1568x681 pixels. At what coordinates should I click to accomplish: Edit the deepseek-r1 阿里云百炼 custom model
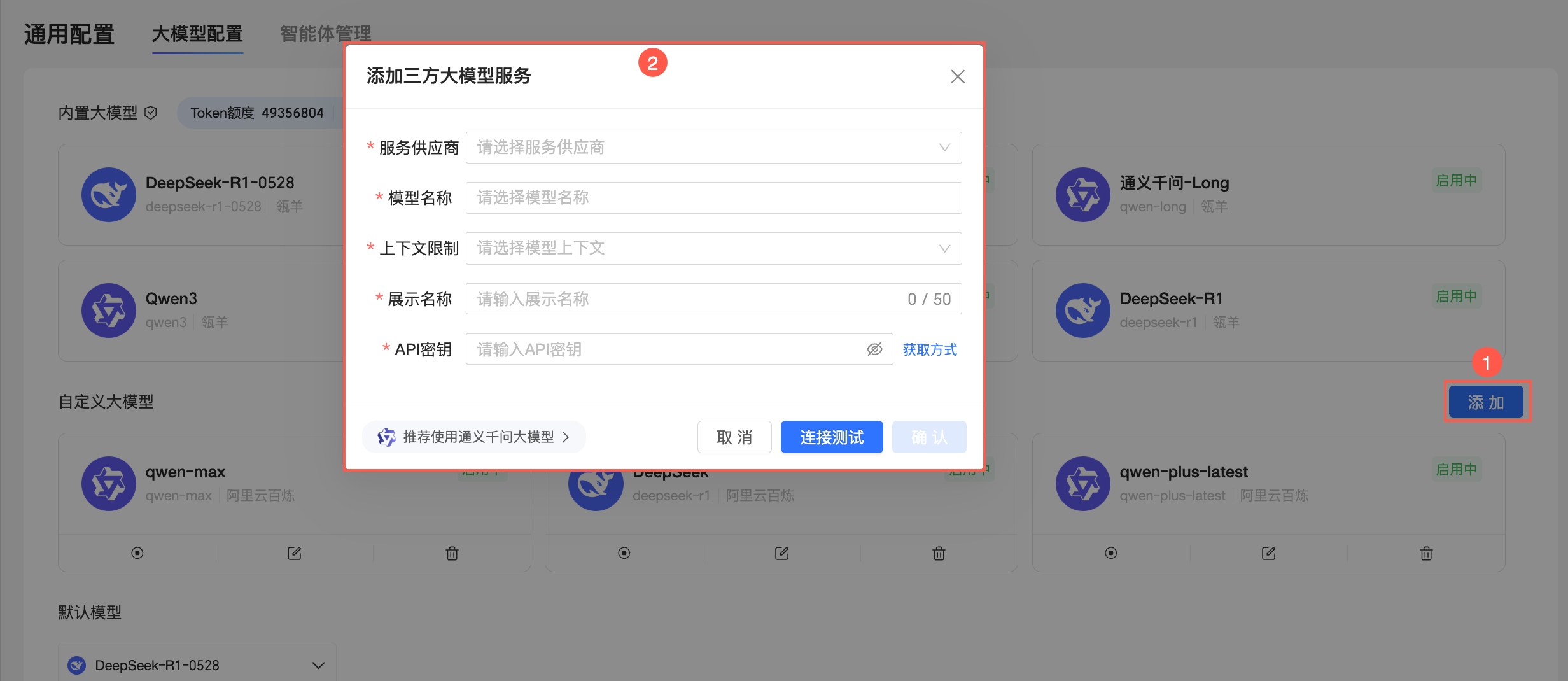(781, 553)
